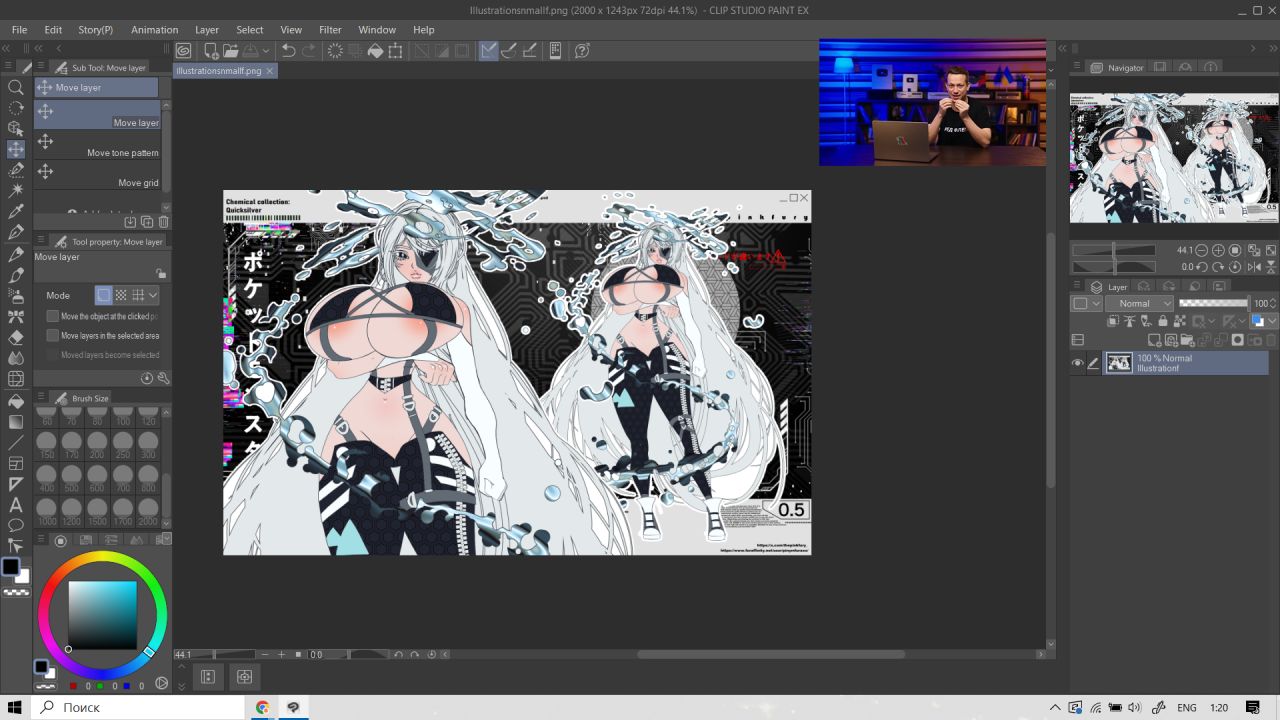
Task: Zoom in in the Navigator panel
Action: (1218, 250)
